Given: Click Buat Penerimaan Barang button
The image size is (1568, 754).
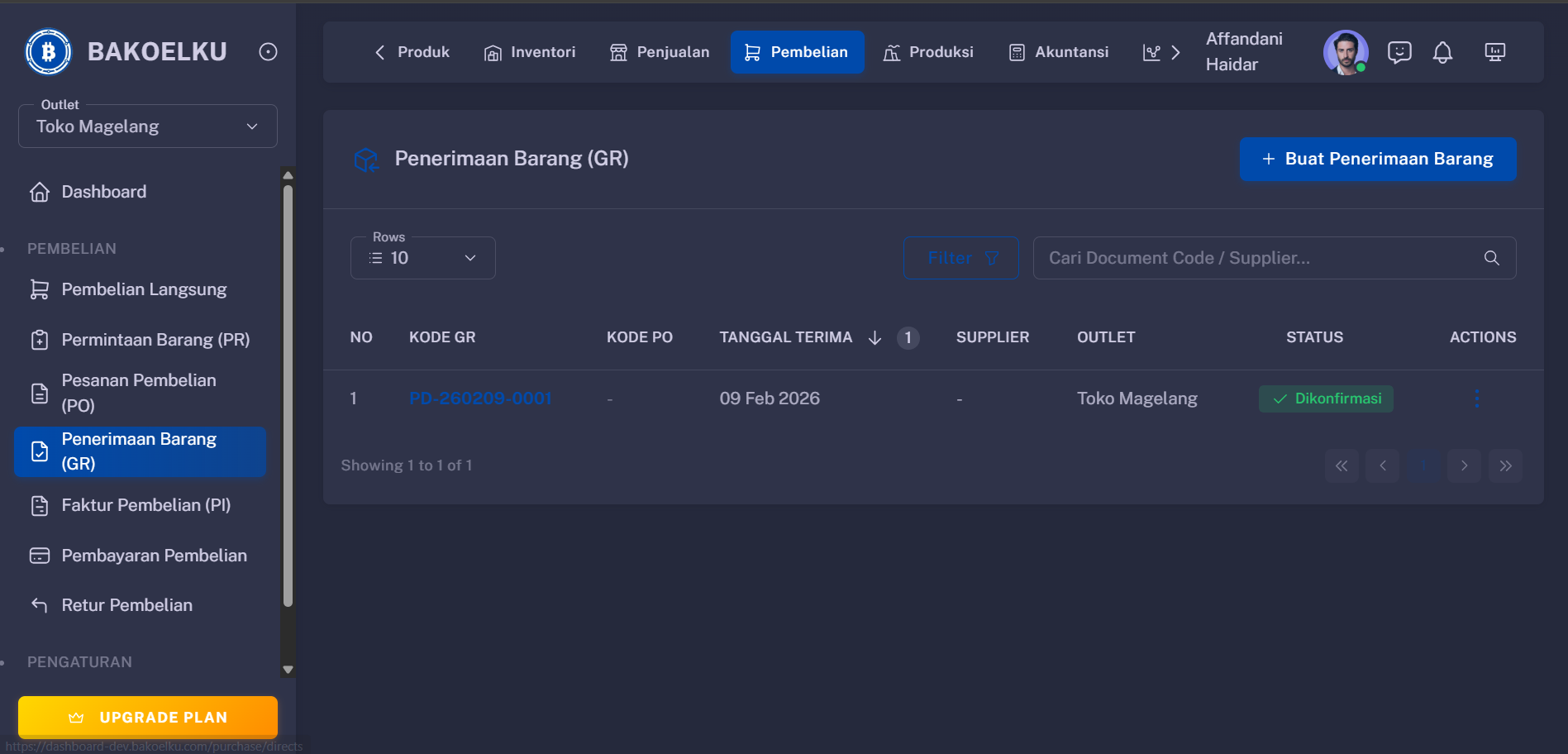Looking at the screenshot, I should point(1377,159).
